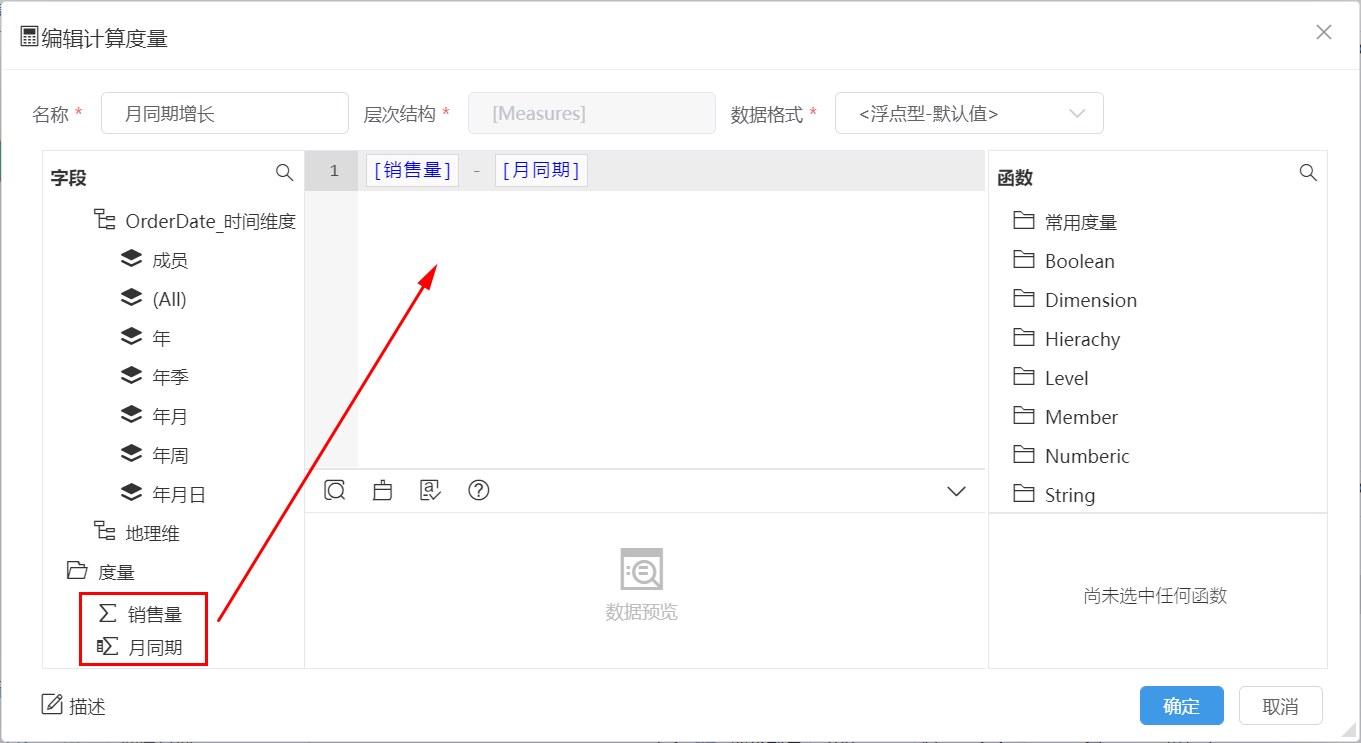The width and height of the screenshot is (1361, 743).
Task: Click the disabled 层次结构 [Measures] field
Action: (x=592, y=113)
